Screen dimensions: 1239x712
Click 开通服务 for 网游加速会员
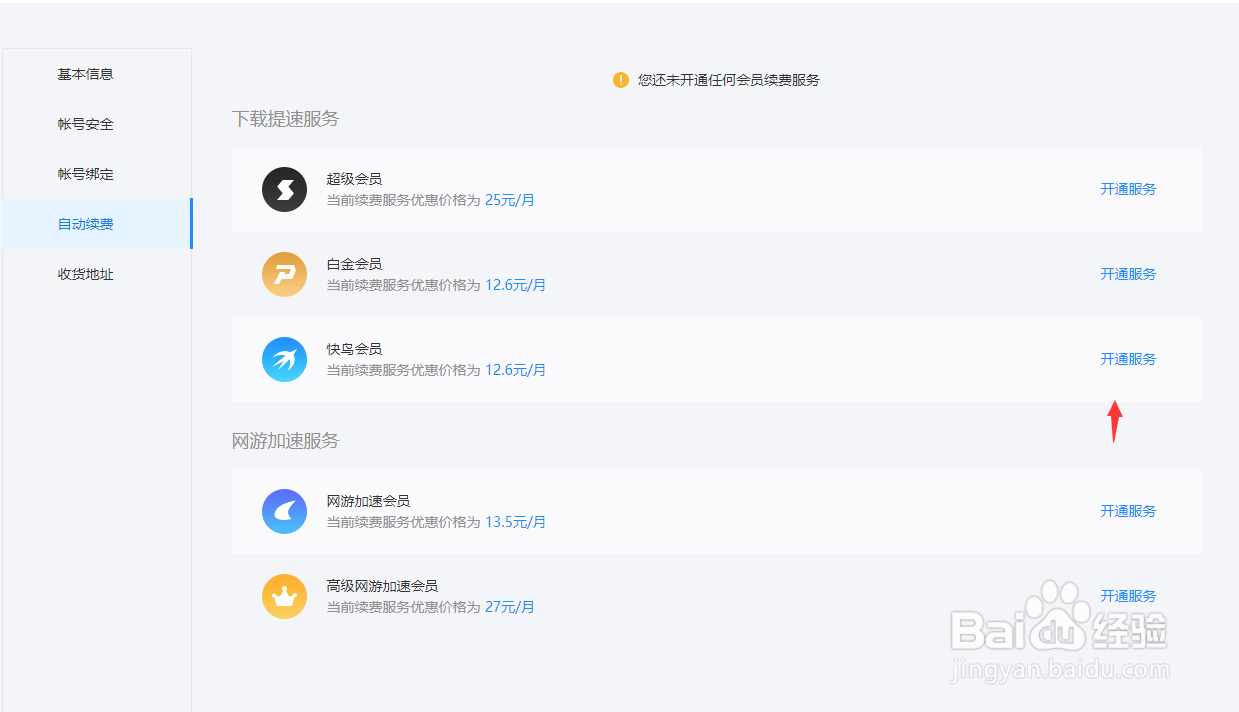(x=1128, y=511)
